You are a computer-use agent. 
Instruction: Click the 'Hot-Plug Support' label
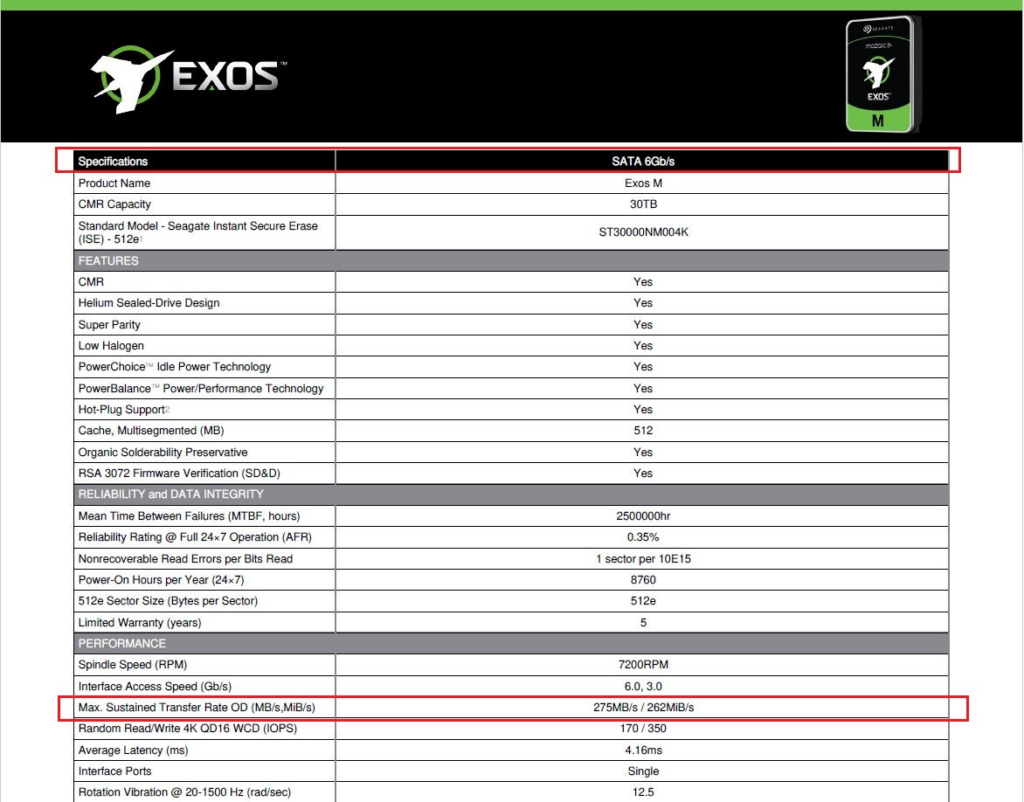pyautogui.click(x=123, y=409)
